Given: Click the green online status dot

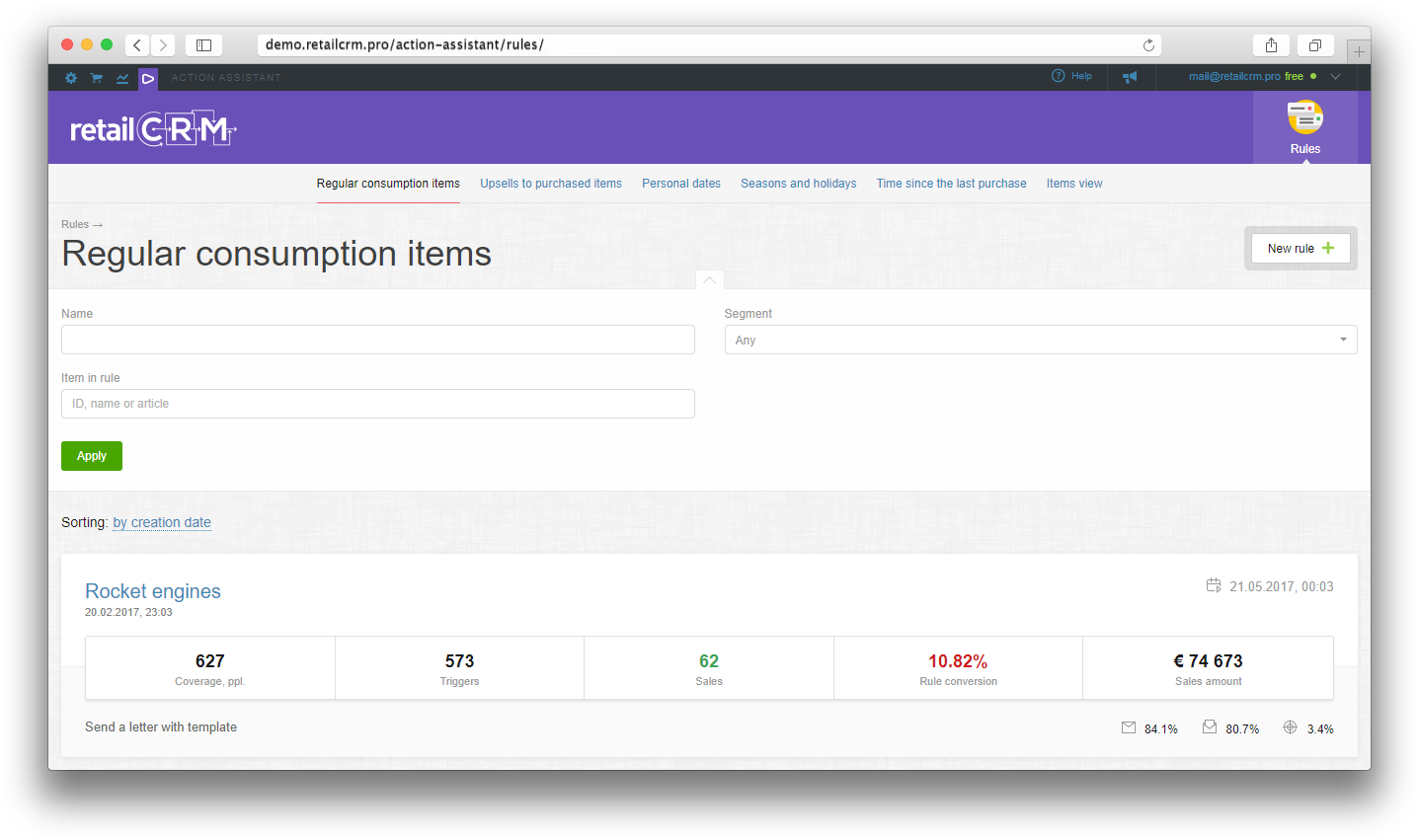Looking at the screenshot, I should click(x=1313, y=76).
